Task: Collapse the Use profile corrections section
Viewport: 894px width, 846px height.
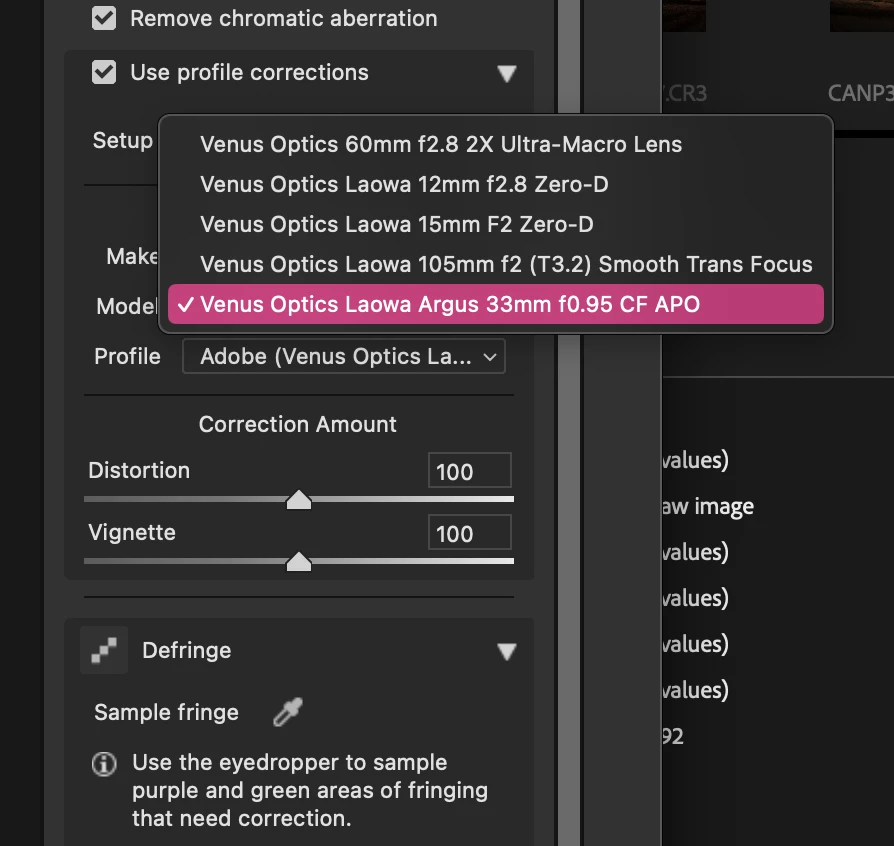Action: coord(506,74)
